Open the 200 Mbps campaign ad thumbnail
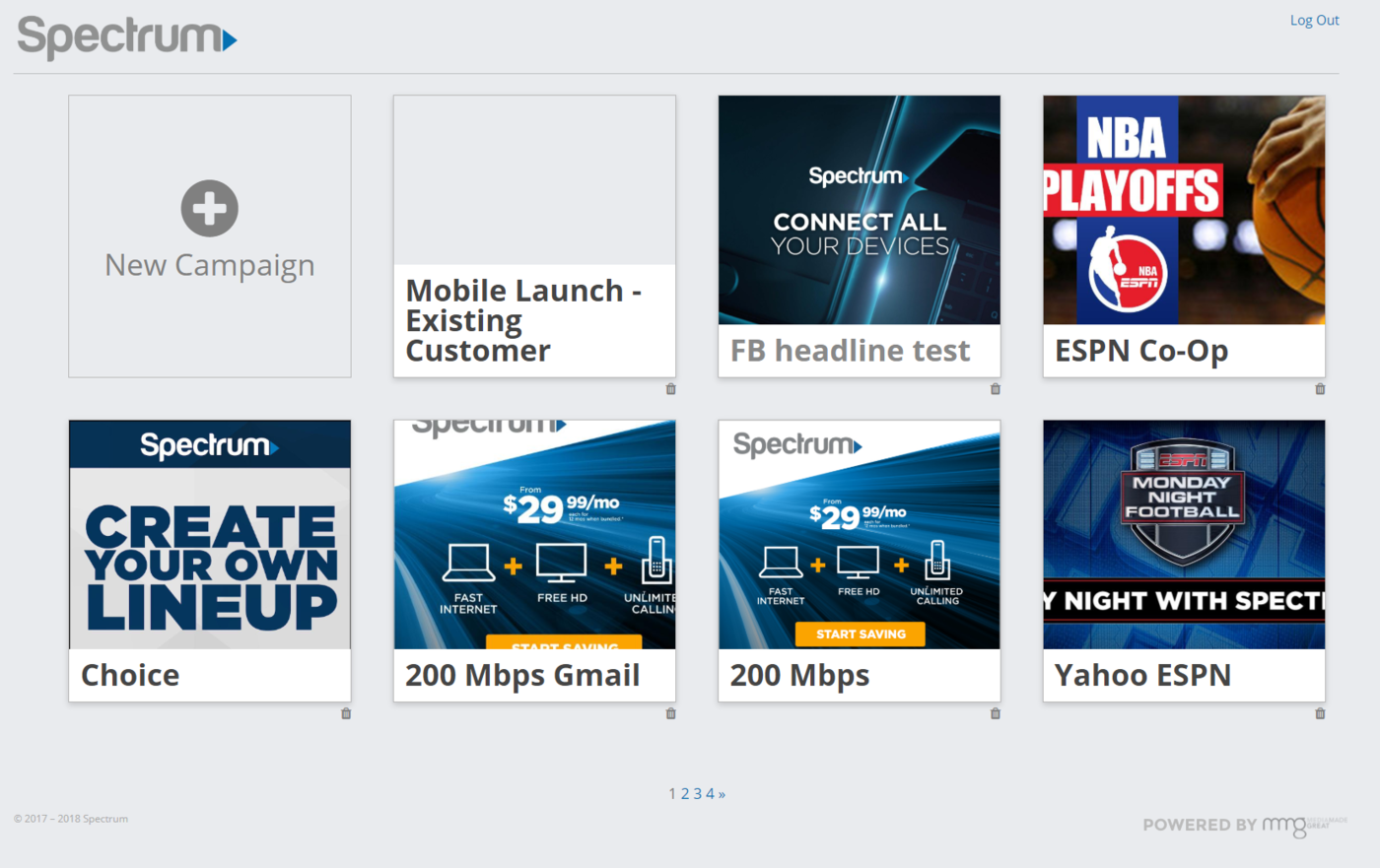The image size is (1380, 868). tap(860, 535)
